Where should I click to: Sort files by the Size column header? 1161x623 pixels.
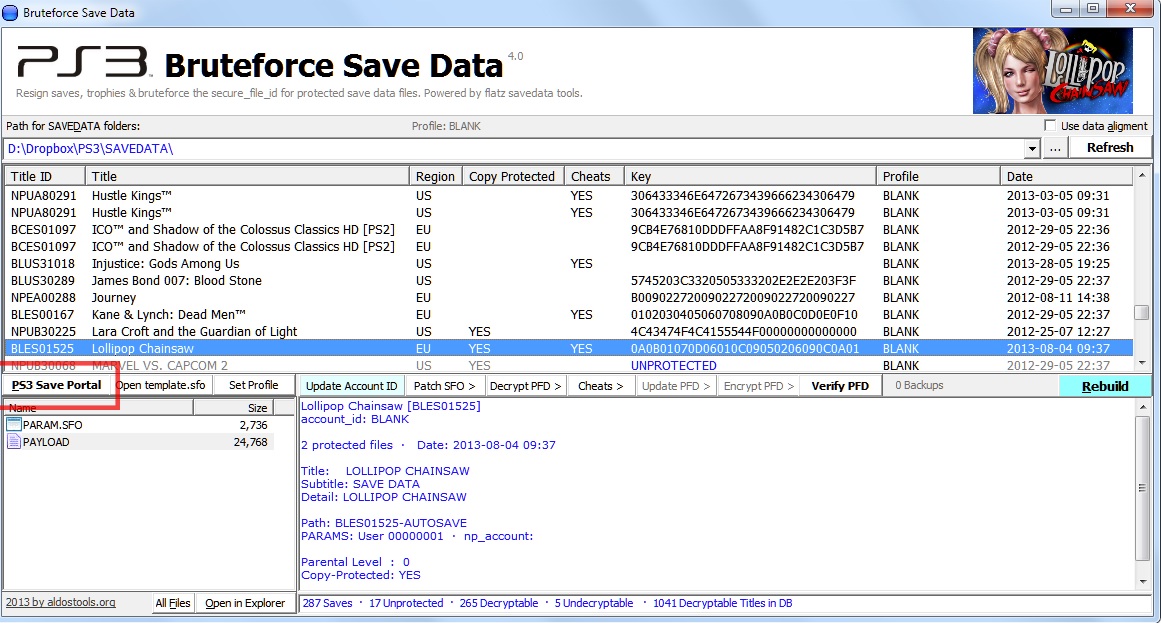(x=233, y=407)
